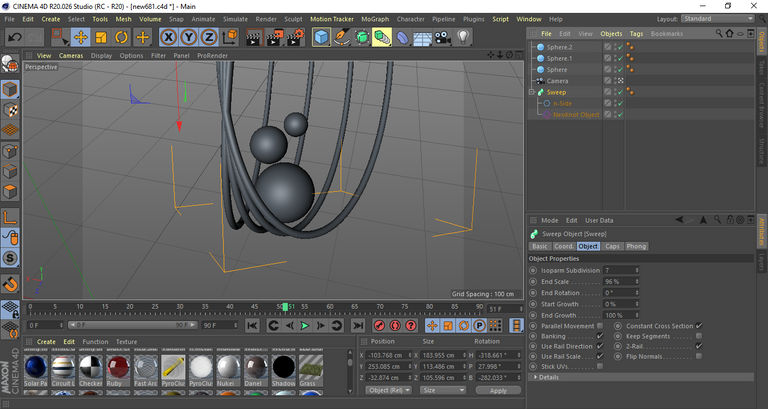
Task: Open the Layout dropdown
Action: 717,19
